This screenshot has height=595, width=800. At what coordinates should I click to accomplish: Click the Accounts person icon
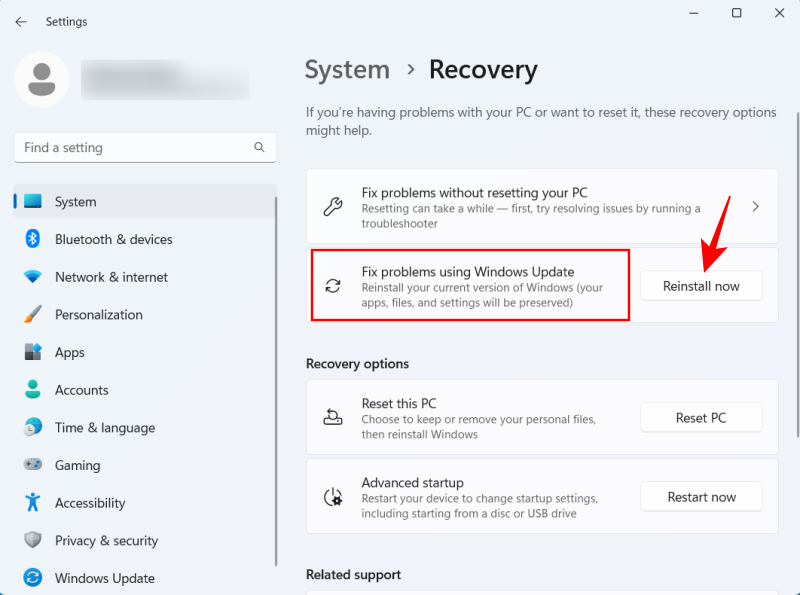pyautogui.click(x=33, y=389)
